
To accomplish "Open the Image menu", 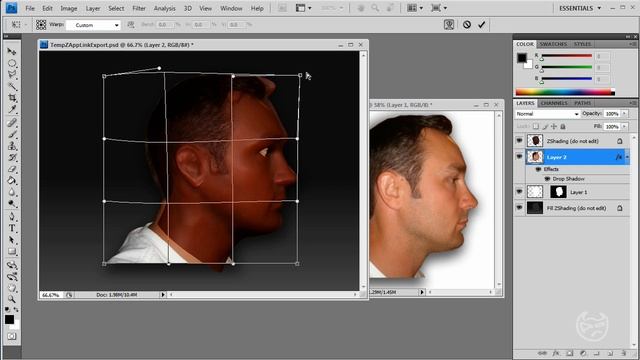I will (69, 8).
